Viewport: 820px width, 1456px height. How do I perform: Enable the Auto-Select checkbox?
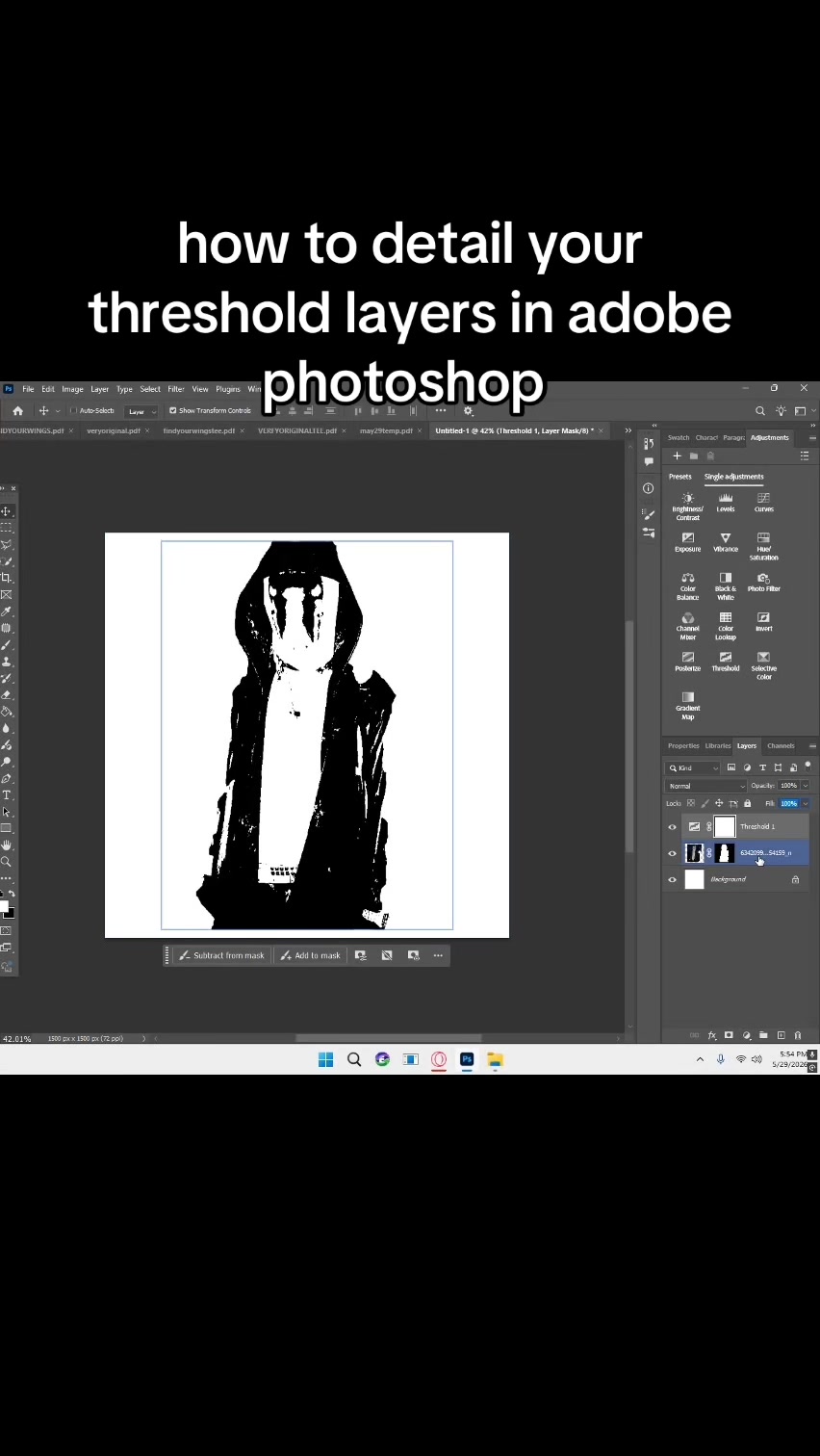coord(73,410)
